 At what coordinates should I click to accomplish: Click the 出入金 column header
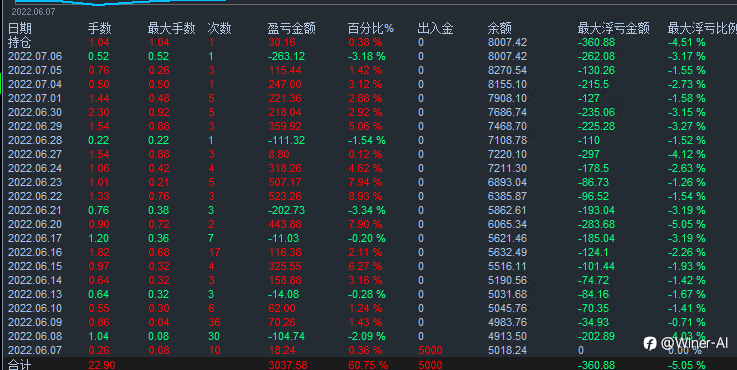pyautogui.click(x=435, y=29)
